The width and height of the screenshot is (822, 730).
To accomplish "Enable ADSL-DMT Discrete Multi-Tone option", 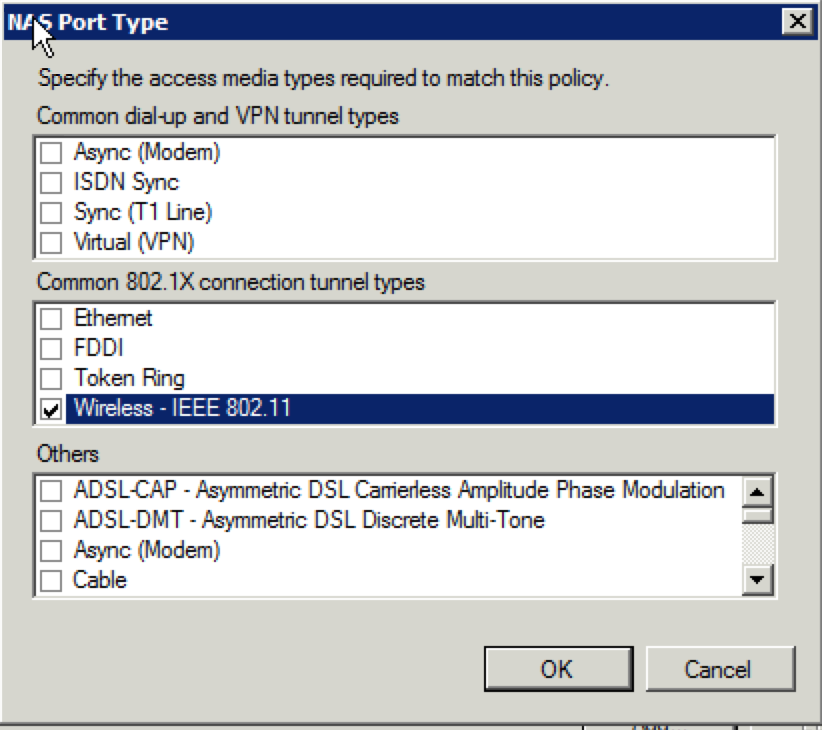I will coord(51,521).
